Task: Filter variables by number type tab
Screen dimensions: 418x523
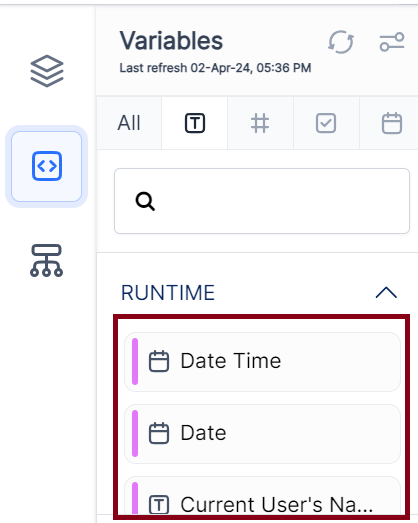Action: point(260,123)
